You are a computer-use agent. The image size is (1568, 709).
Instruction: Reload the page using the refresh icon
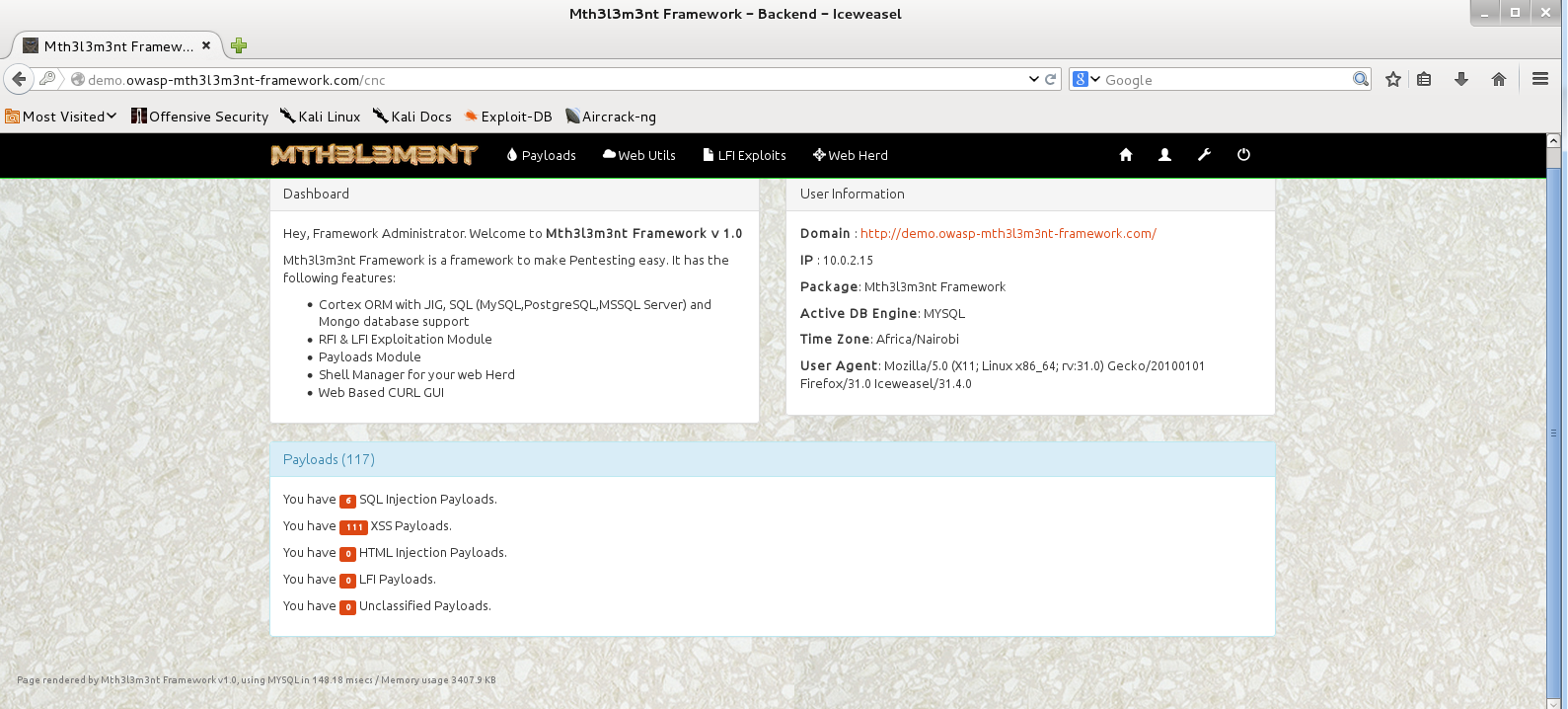1051,80
